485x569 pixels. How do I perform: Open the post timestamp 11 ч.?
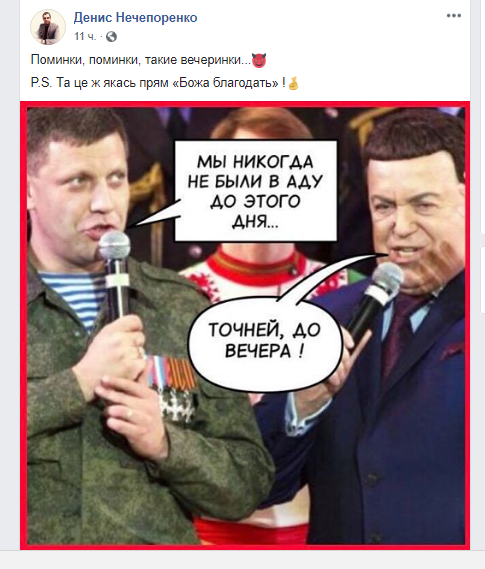(85, 37)
